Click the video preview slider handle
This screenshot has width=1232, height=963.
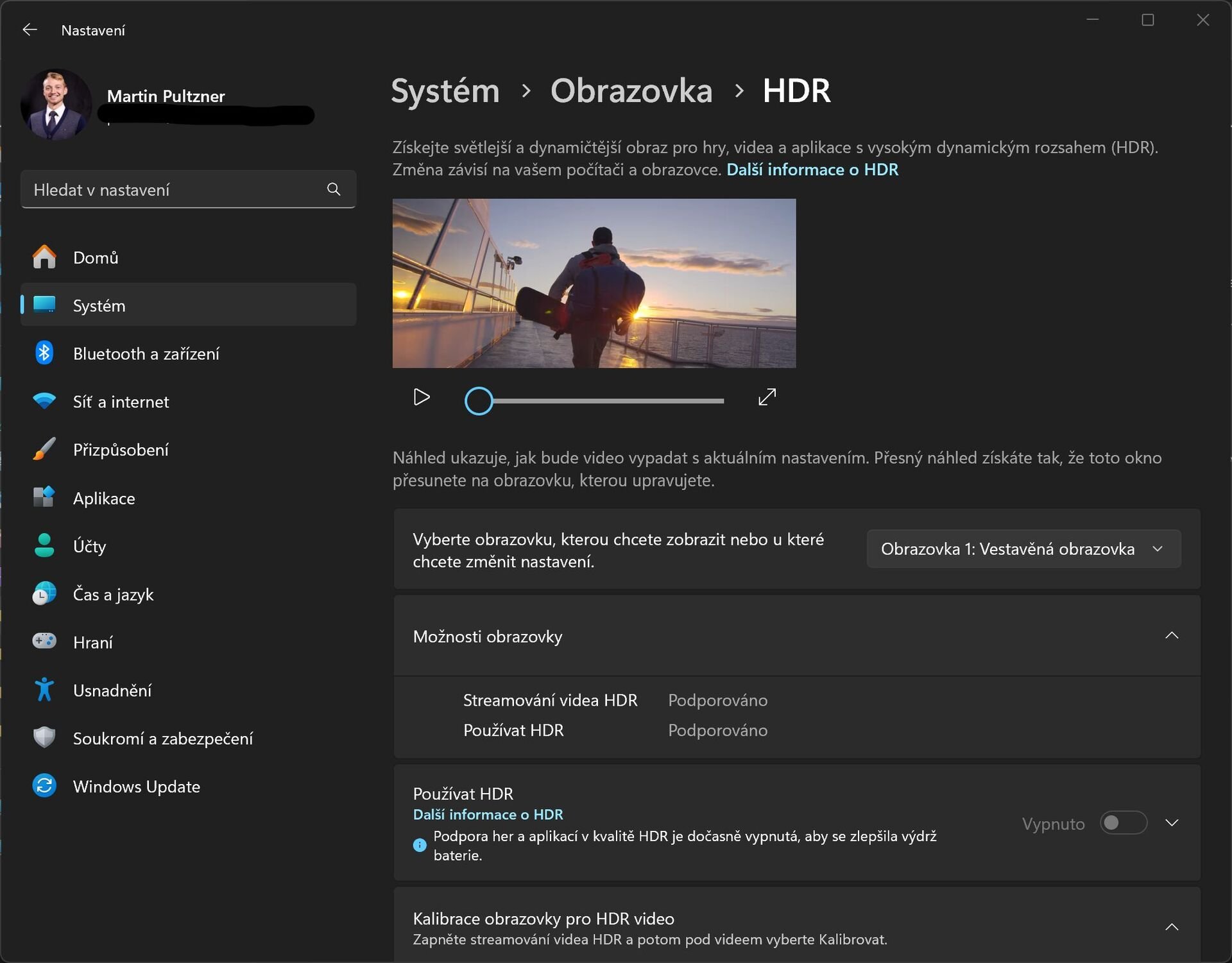(479, 401)
